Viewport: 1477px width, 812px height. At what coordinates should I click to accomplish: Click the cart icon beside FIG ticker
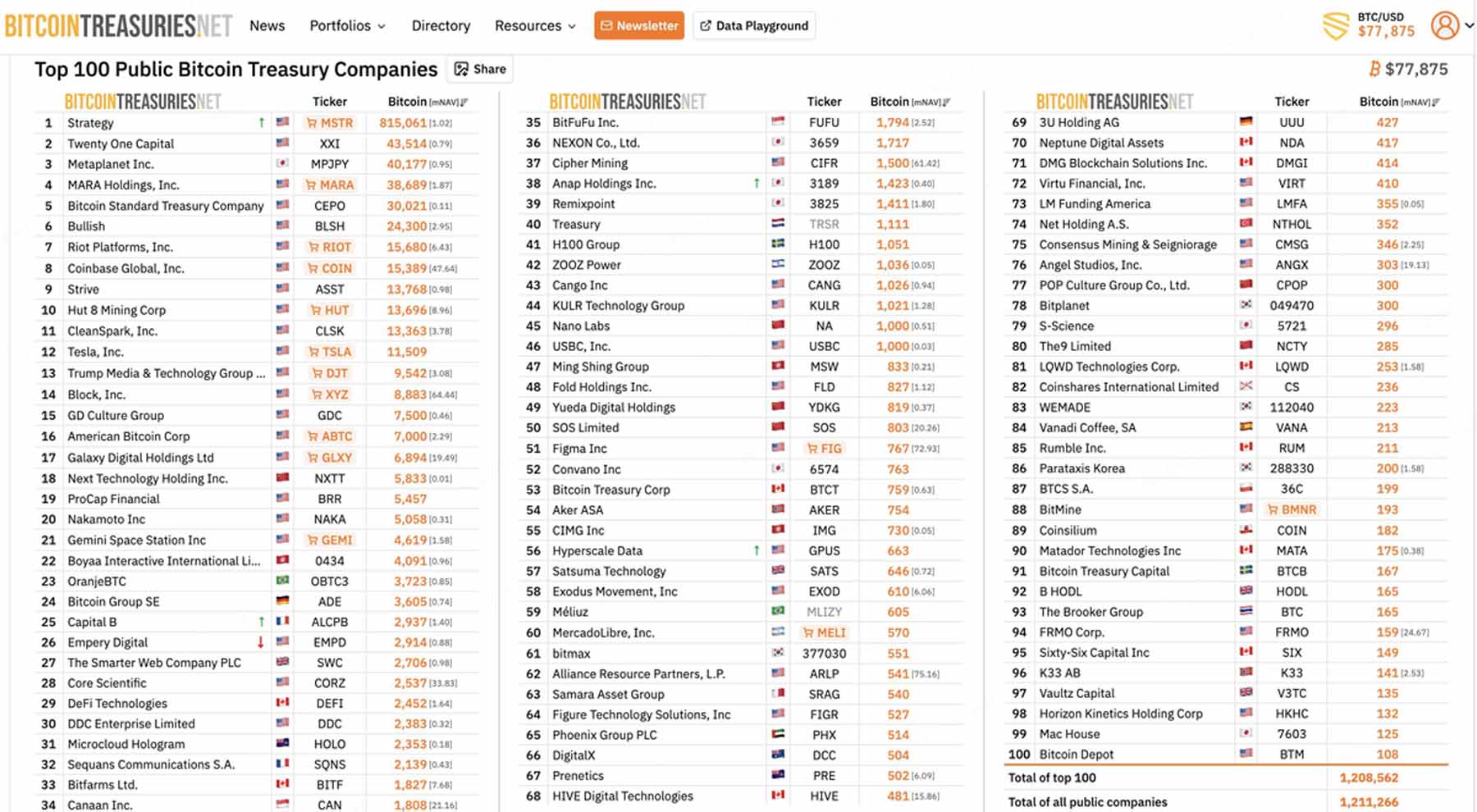(x=812, y=449)
